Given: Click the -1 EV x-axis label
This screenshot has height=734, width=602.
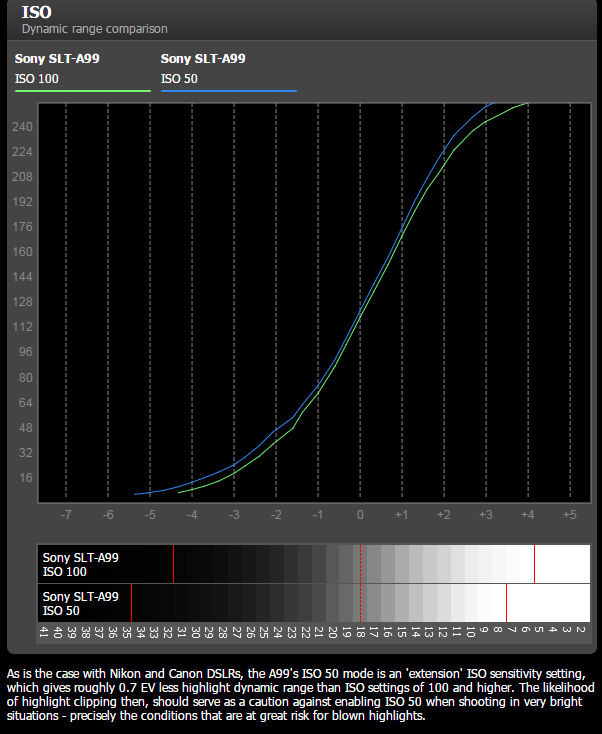Looking at the screenshot, I should point(318,515).
